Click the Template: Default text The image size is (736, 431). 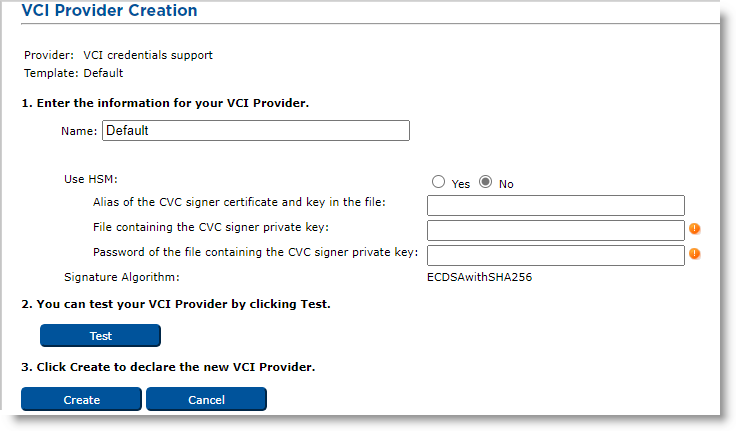pyautogui.click(x=73, y=73)
